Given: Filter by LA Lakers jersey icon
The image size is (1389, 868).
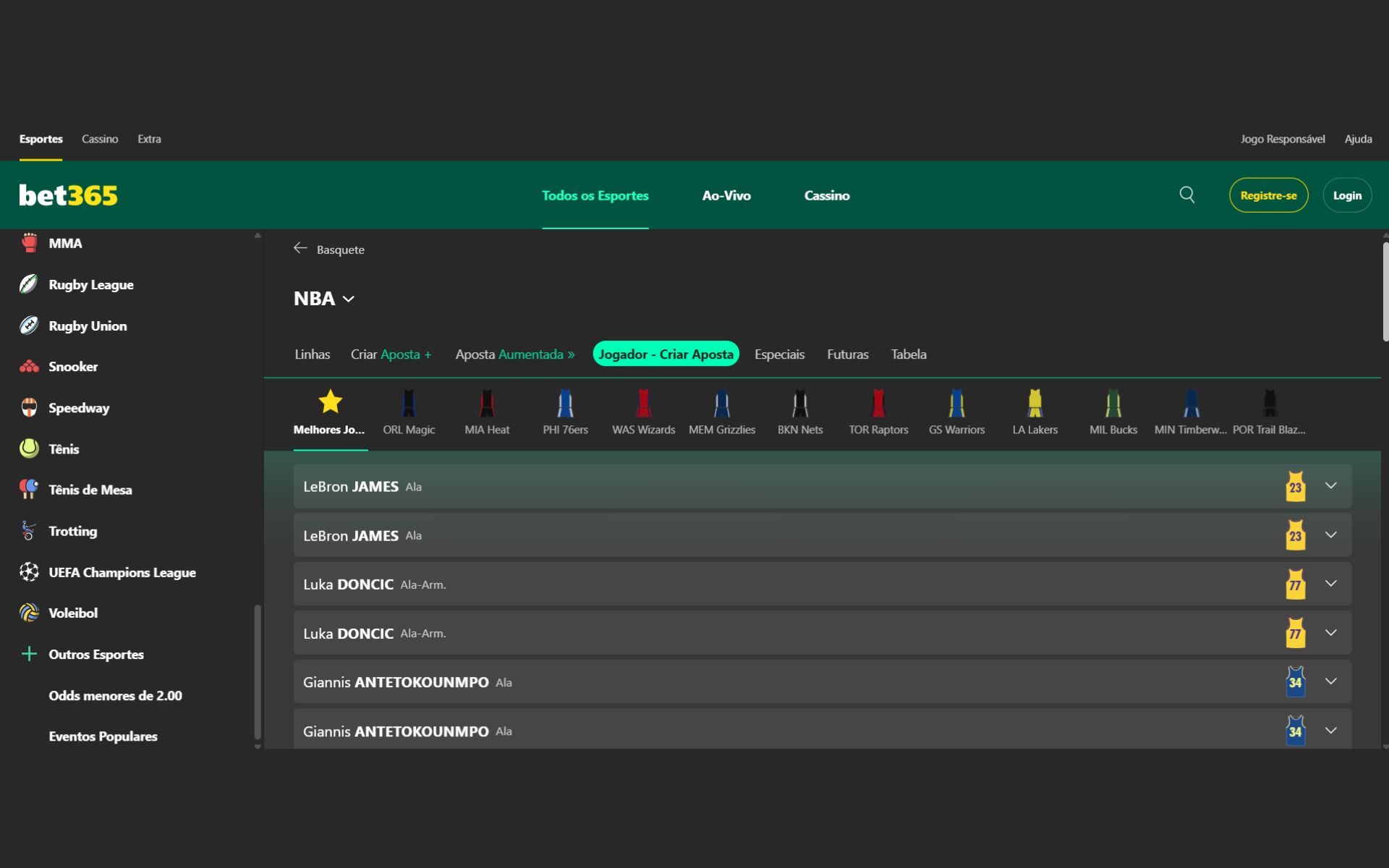Looking at the screenshot, I should 1035,405.
